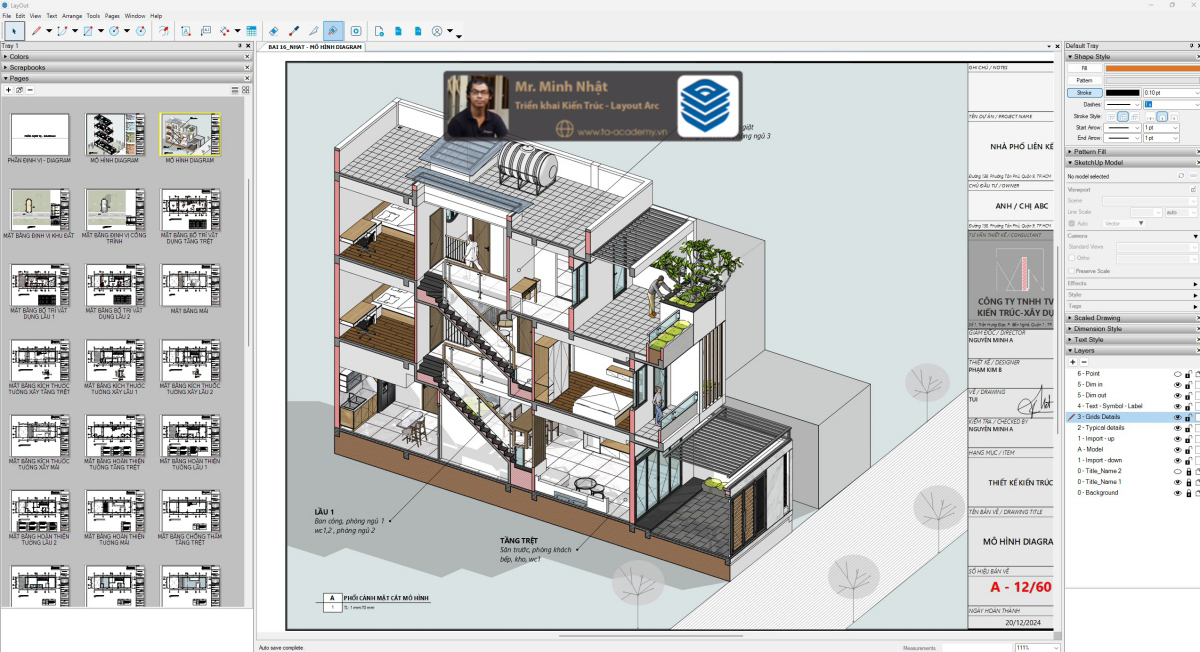Toggle the Pattern button
The height and width of the screenshot is (652, 1200).
point(1085,80)
